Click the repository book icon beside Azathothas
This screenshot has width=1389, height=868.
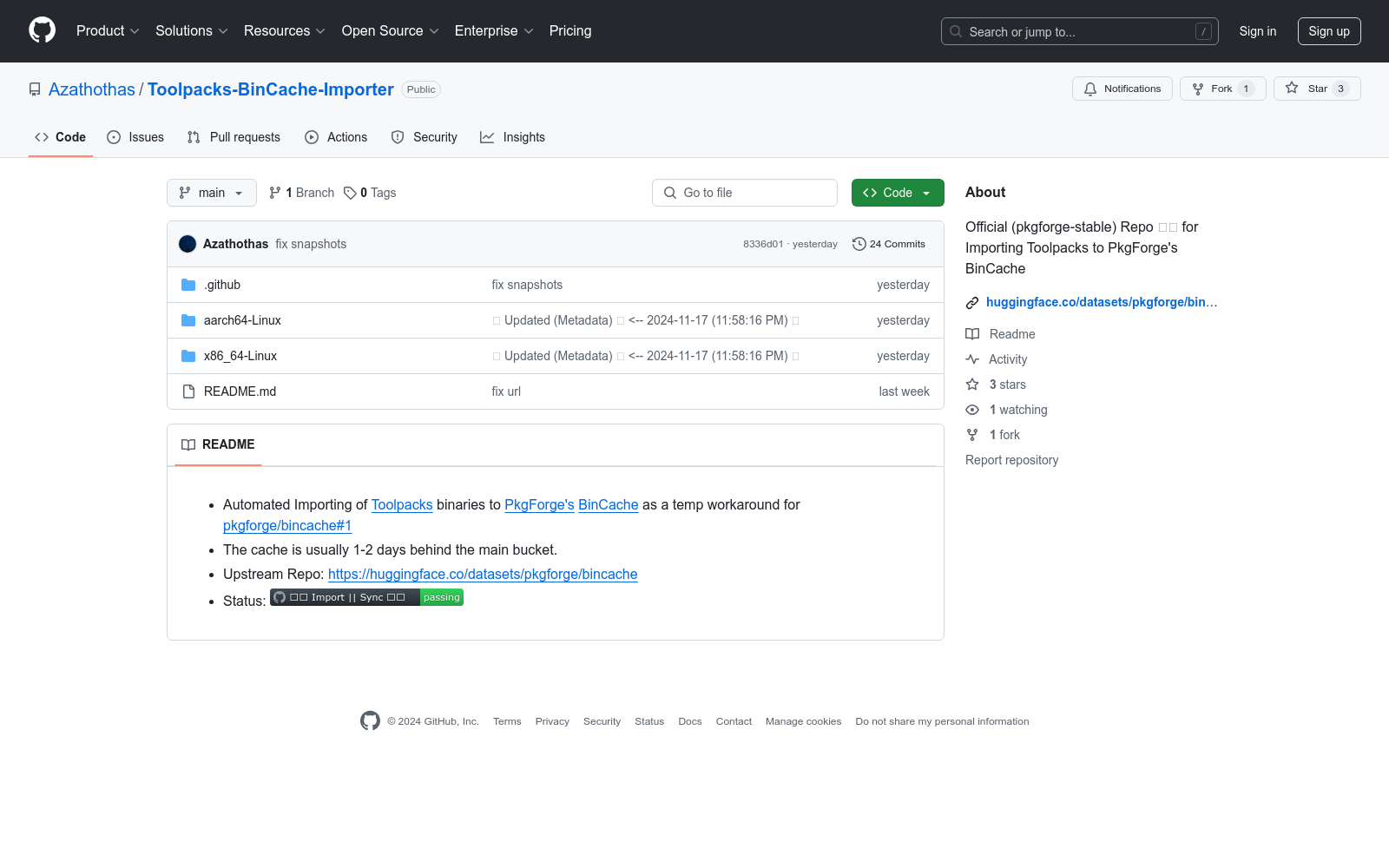pyautogui.click(x=35, y=89)
